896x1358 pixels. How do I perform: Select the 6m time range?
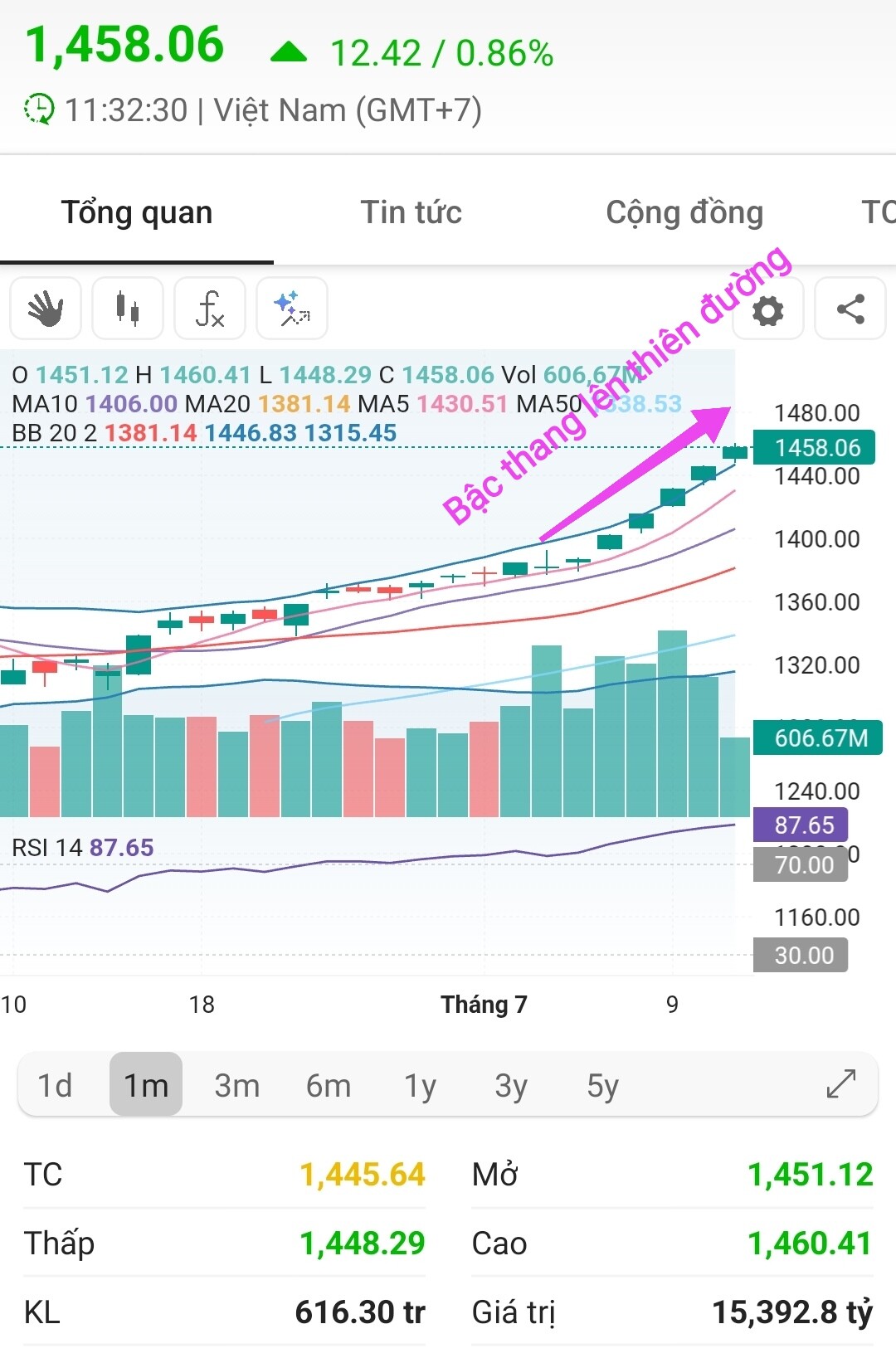(x=329, y=1085)
